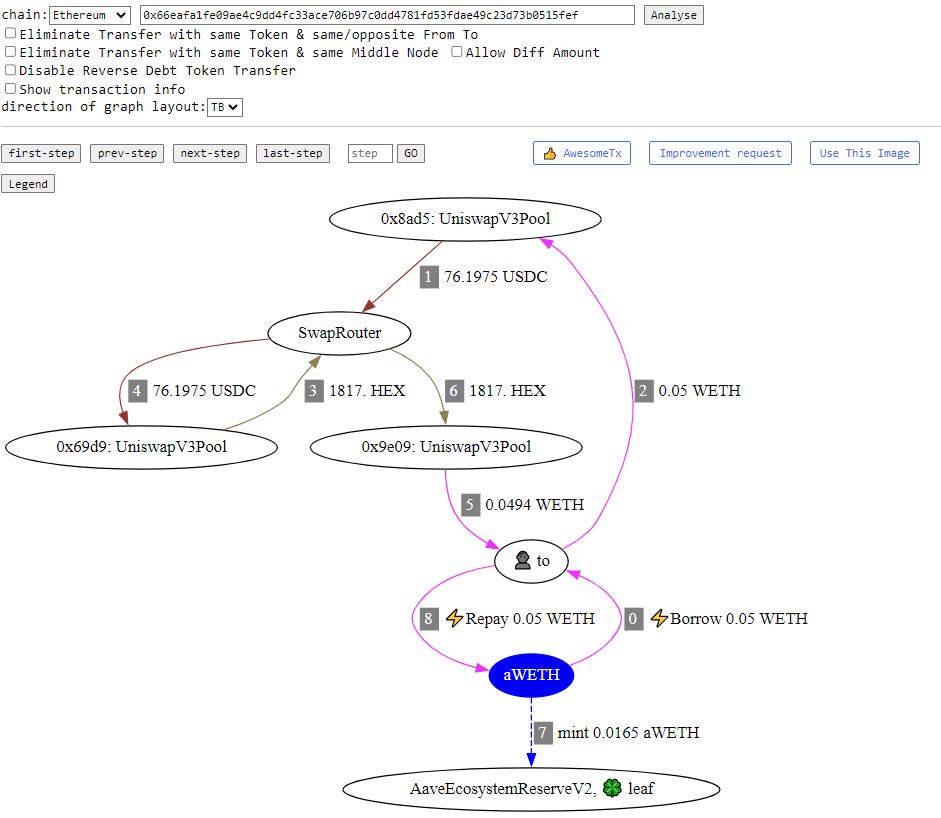Select the blue aWETH node
Image resolution: width=941 pixels, height=818 pixels.
coord(531,676)
